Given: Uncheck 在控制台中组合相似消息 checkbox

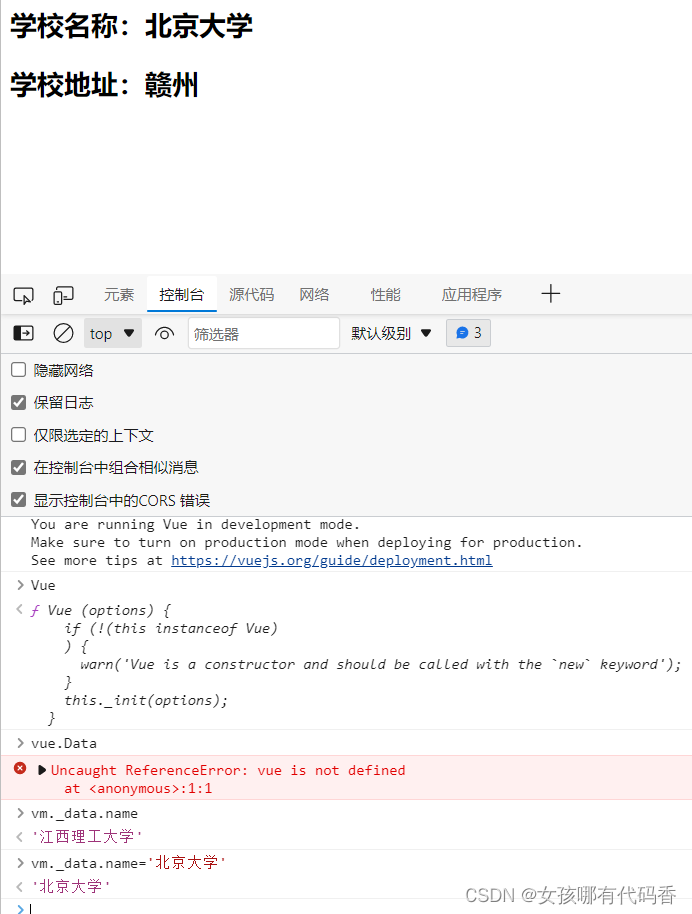Looking at the screenshot, I should pyautogui.click(x=19, y=467).
